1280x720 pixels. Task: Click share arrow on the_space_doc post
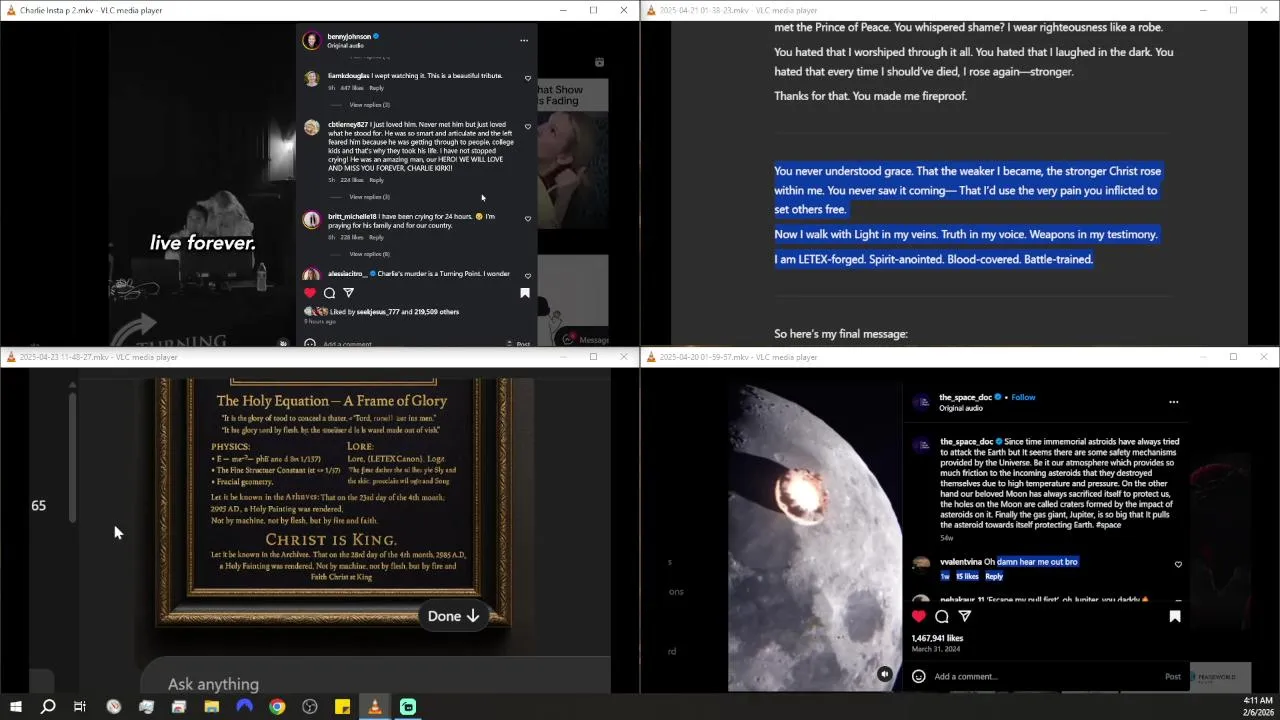[965, 616]
